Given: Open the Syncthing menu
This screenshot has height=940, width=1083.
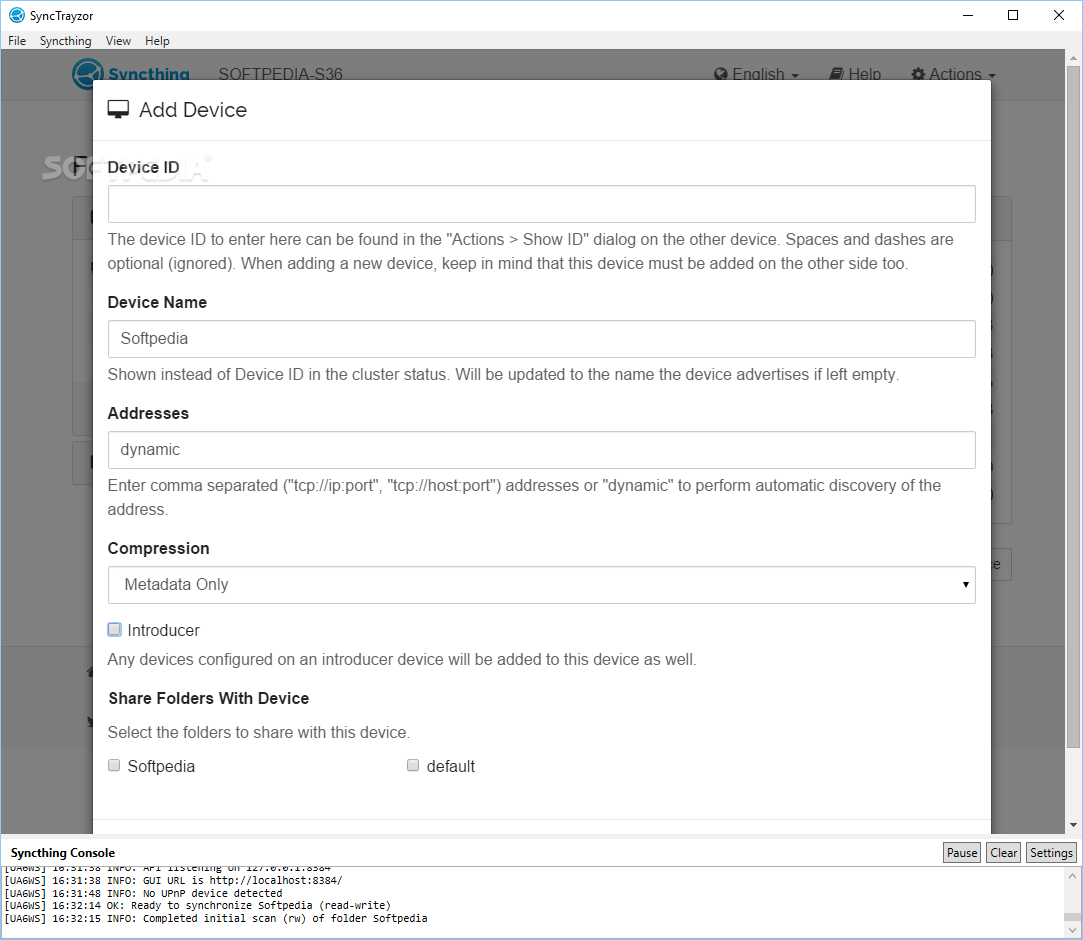Looking at the screenshot, I should [66, 41].
